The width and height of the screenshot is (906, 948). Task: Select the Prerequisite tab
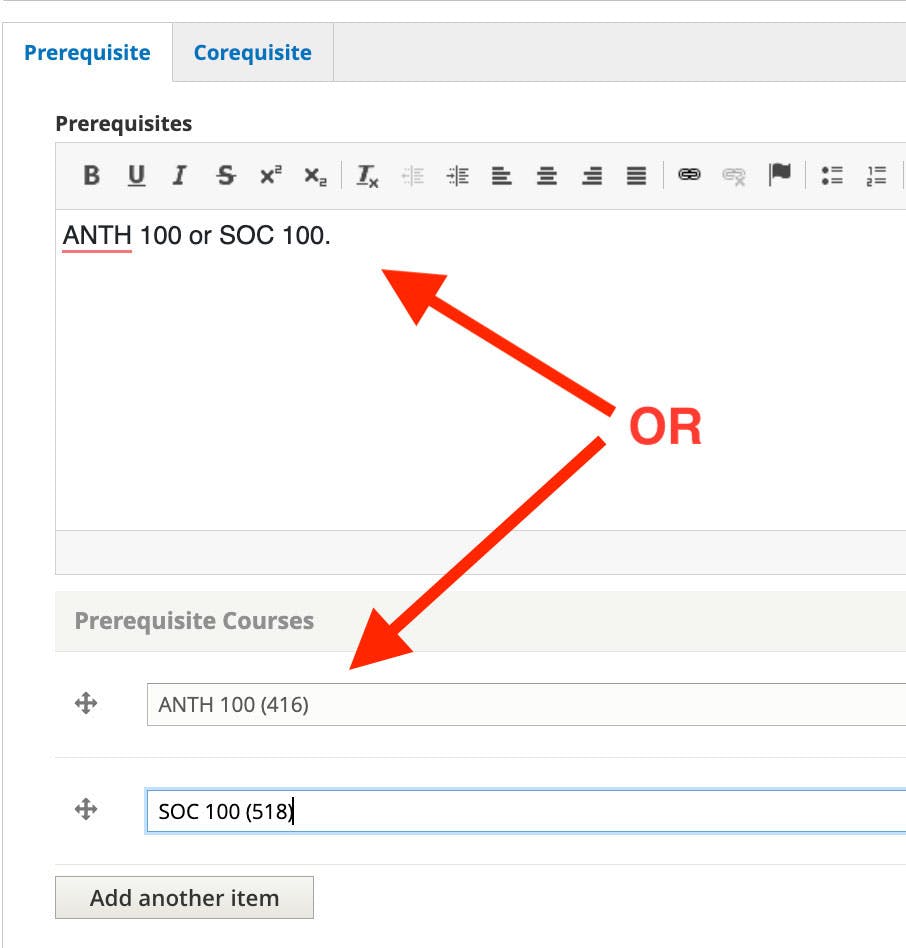(87, 53)
